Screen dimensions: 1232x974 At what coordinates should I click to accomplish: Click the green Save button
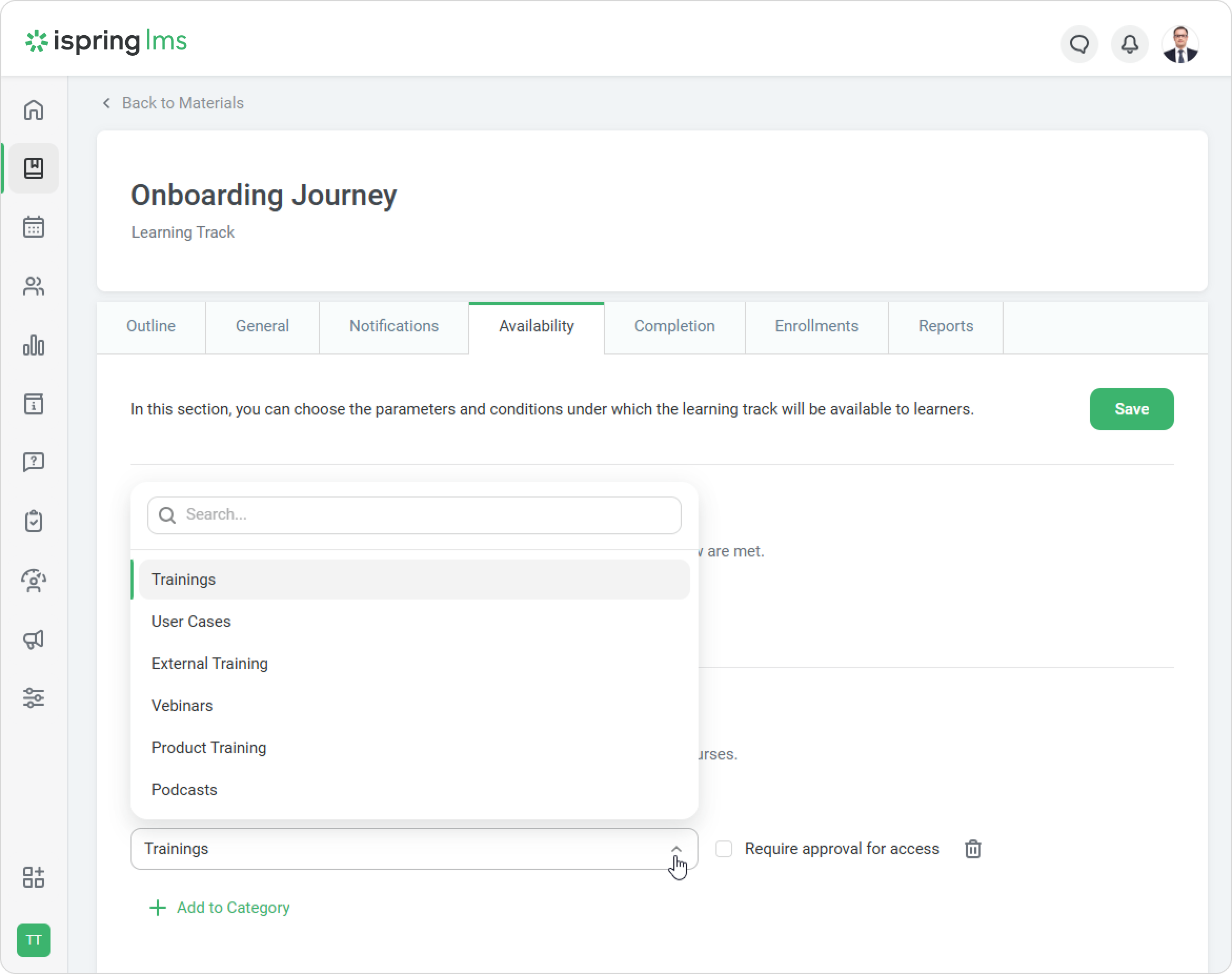[1132, 410]
